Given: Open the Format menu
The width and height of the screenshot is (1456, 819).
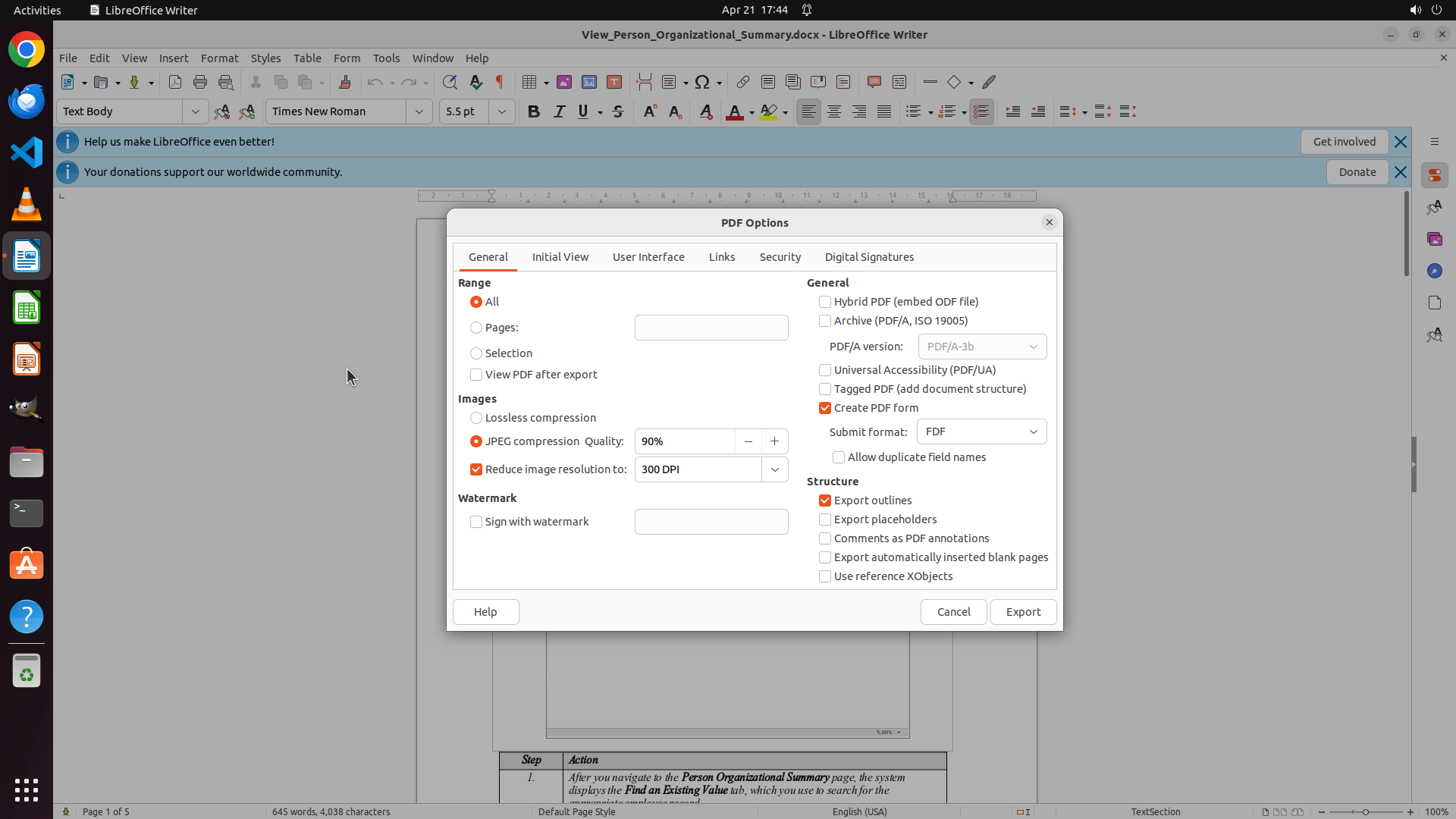Looking at the screenshot, I should coord(219,58).
